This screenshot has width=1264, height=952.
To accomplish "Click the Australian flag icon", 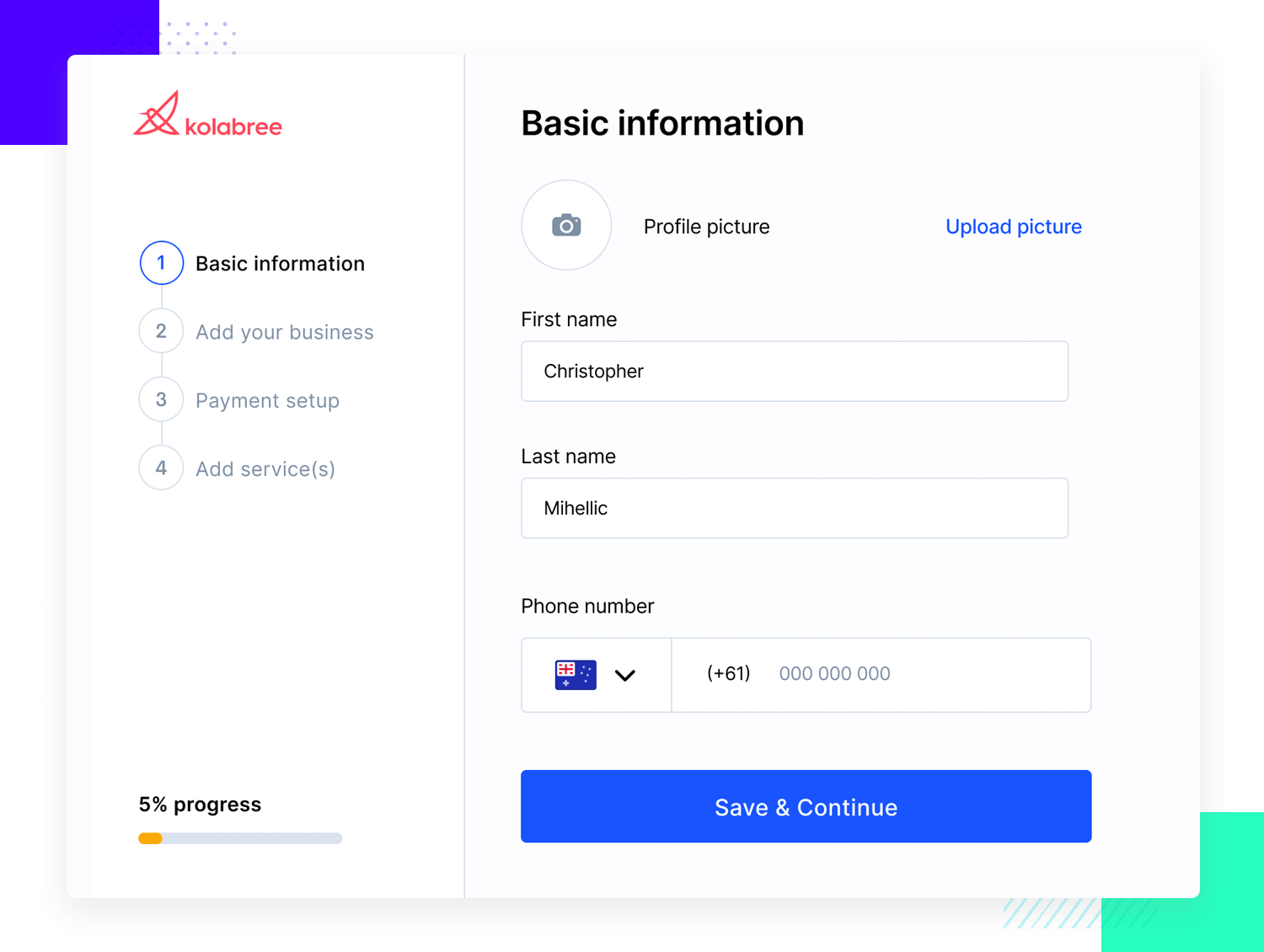I will (576, 675).
